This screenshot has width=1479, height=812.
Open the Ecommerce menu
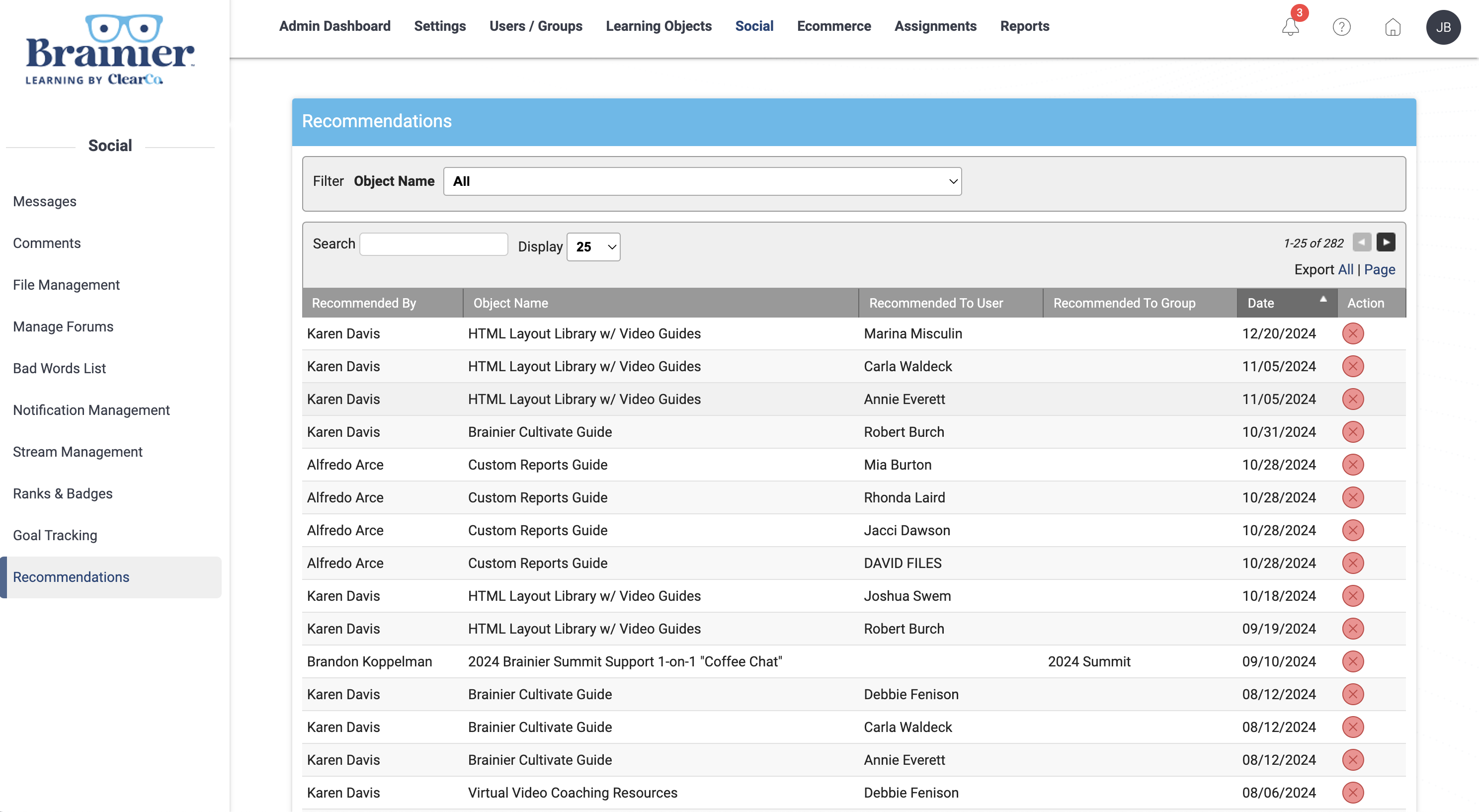click(x=833, y=26)
